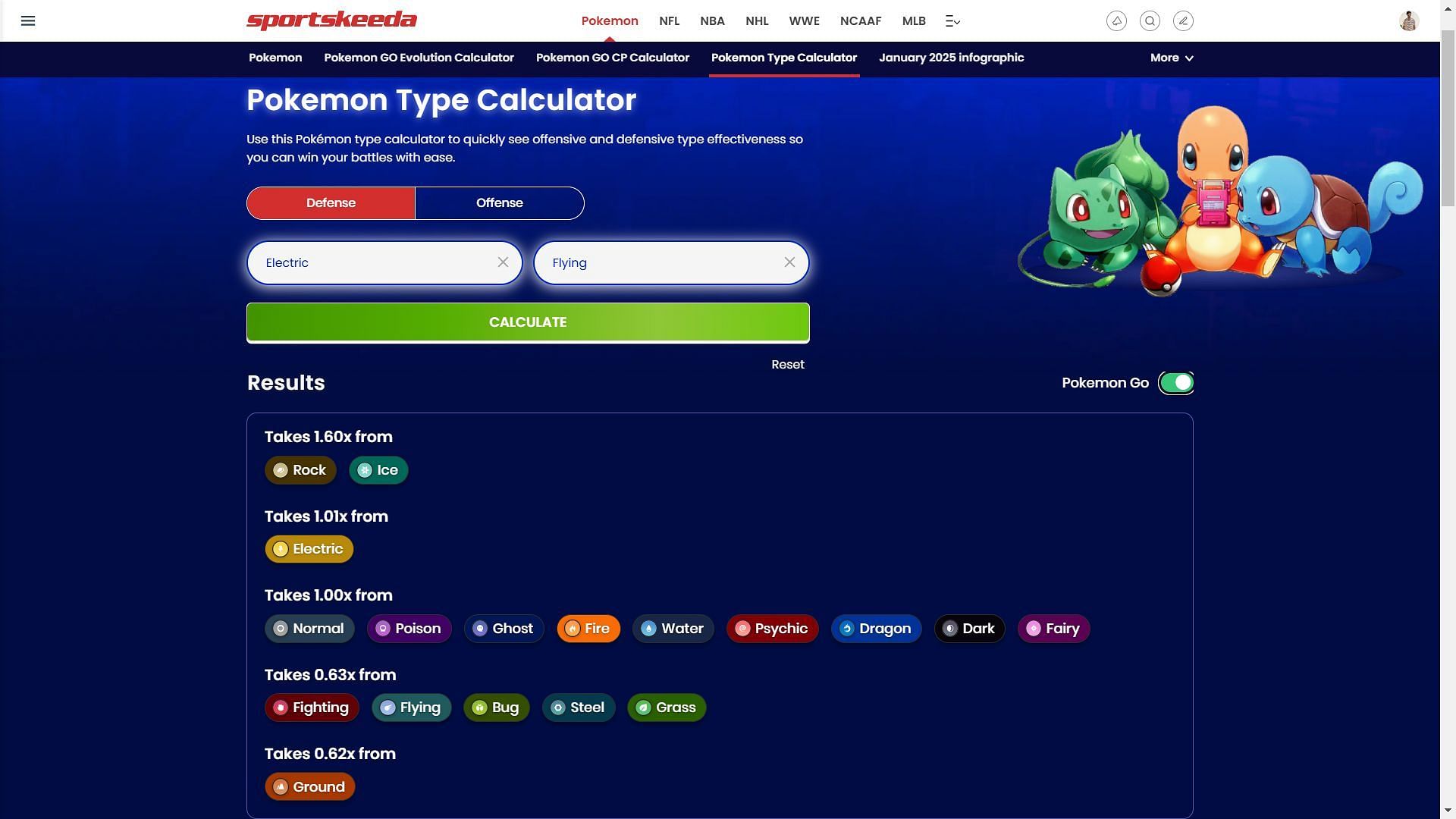Expand the hamburger menu icon

click(27, 19)
